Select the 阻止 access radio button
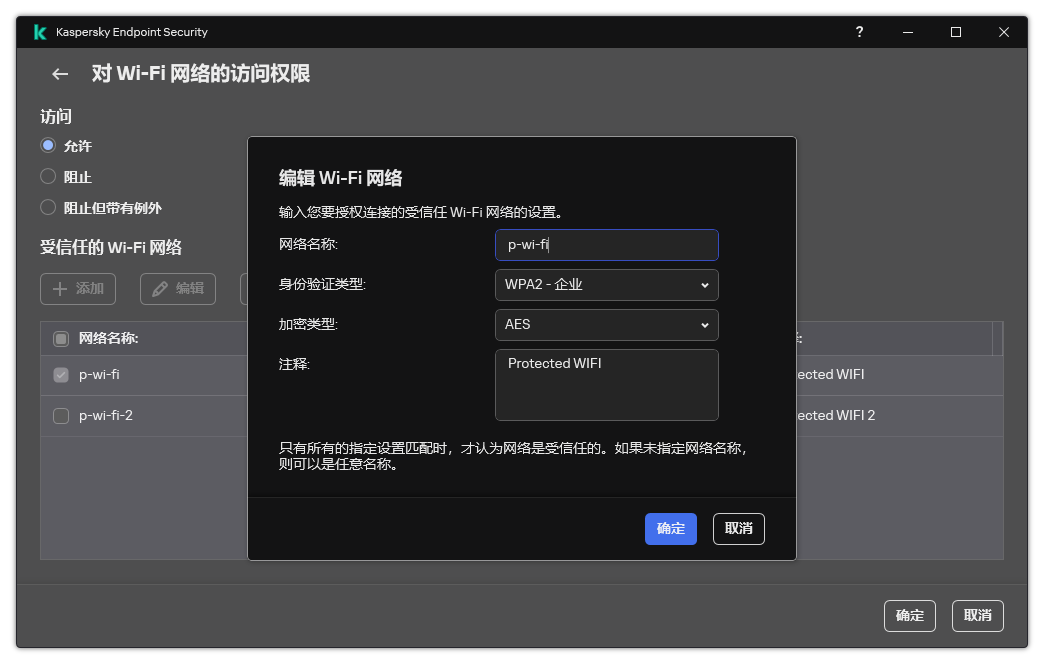Viewport: 1044px width, 664px height. pos(48,176)
